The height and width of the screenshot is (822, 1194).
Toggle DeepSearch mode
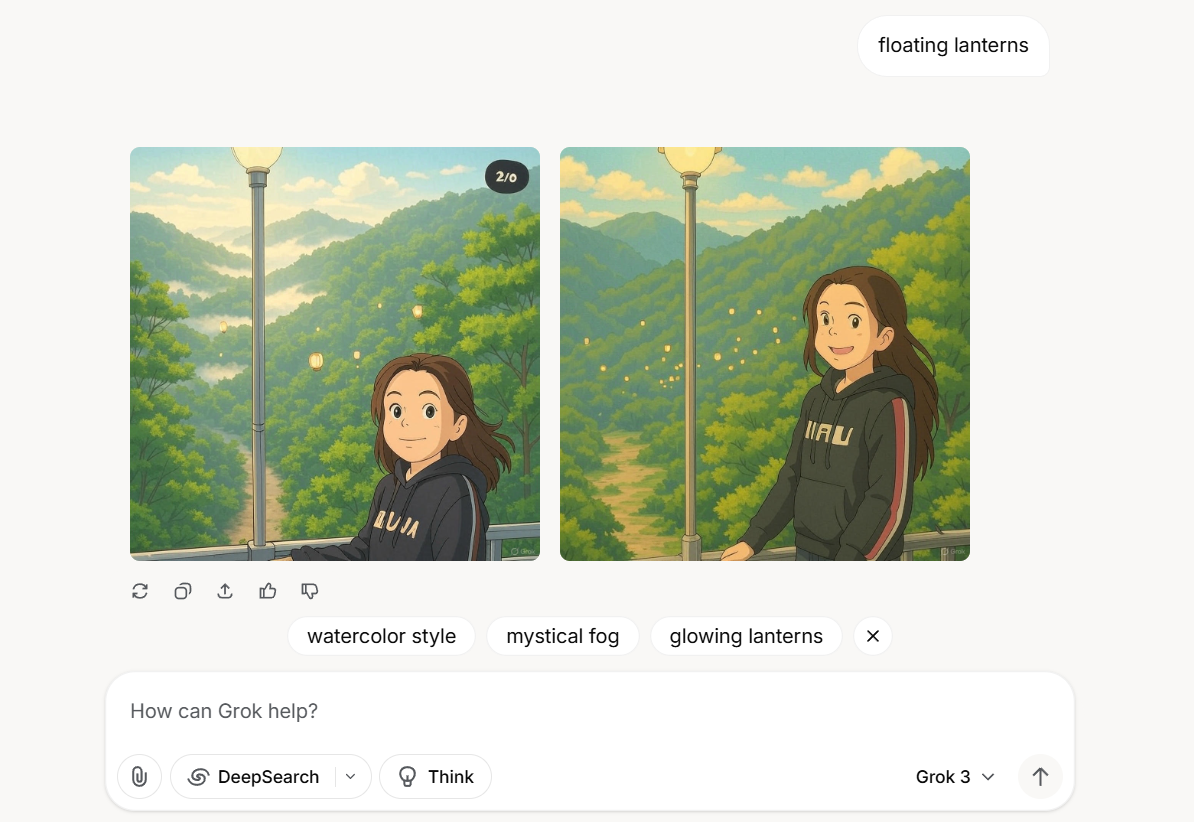[x=254, y=776]
